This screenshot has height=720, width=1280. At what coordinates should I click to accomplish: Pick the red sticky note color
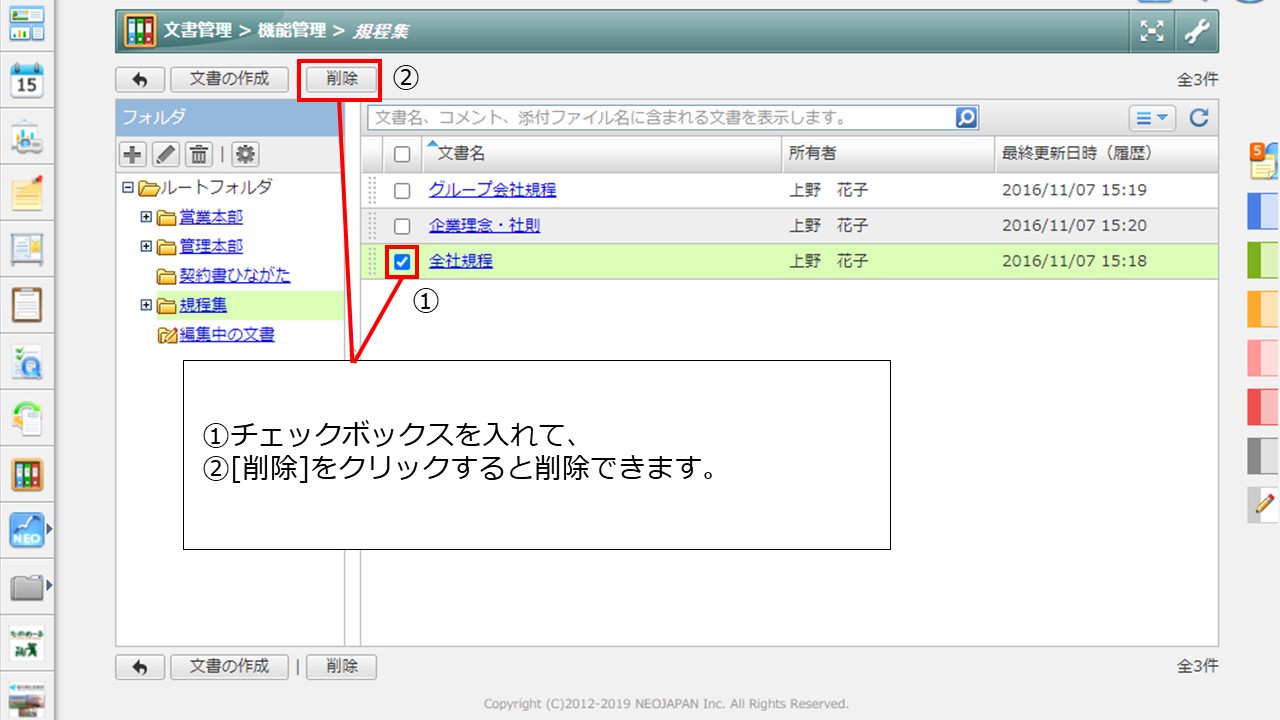[x=1264, y=407]
